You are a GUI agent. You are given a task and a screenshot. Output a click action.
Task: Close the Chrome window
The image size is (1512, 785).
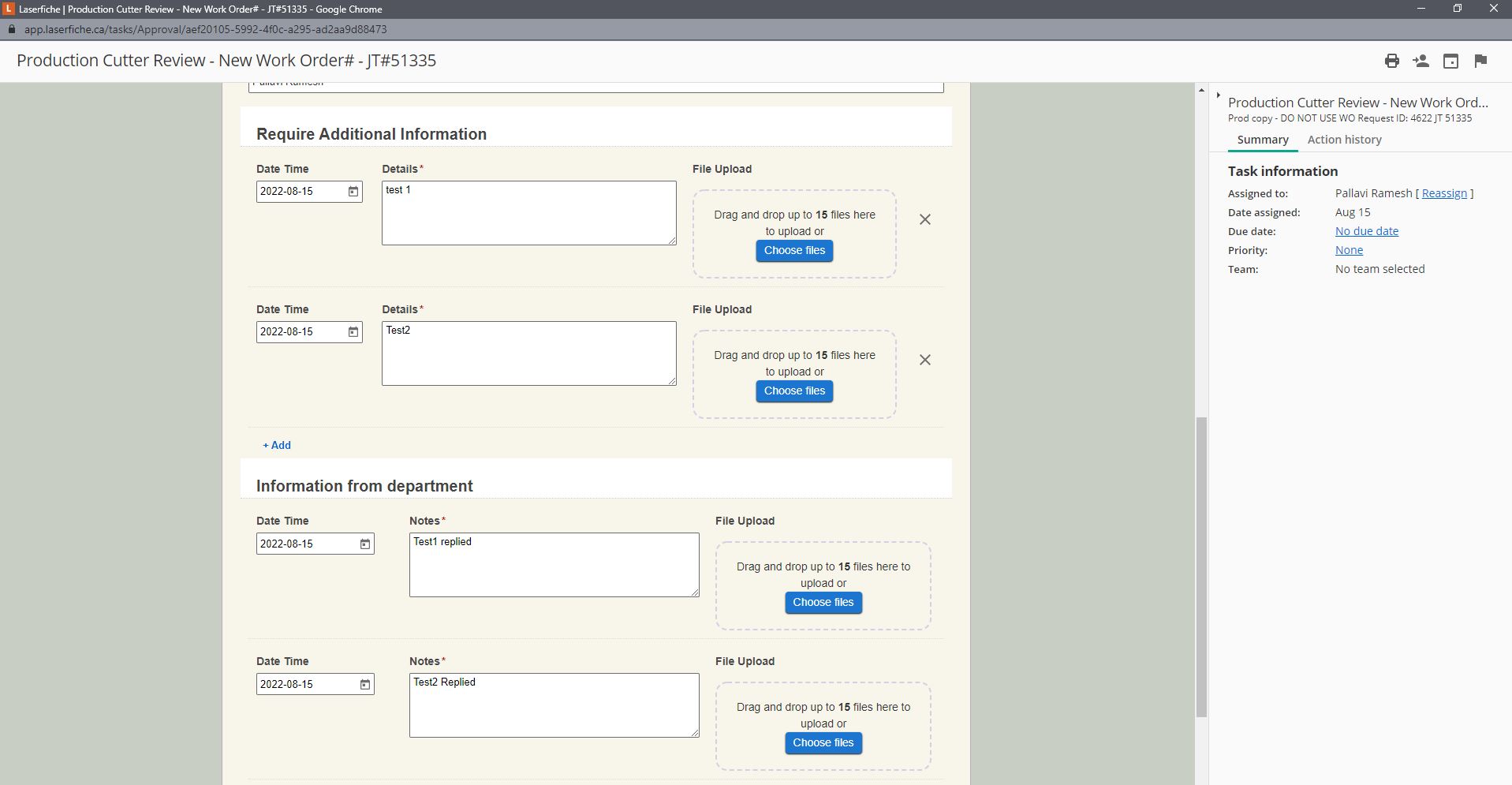coord(1493,9)
